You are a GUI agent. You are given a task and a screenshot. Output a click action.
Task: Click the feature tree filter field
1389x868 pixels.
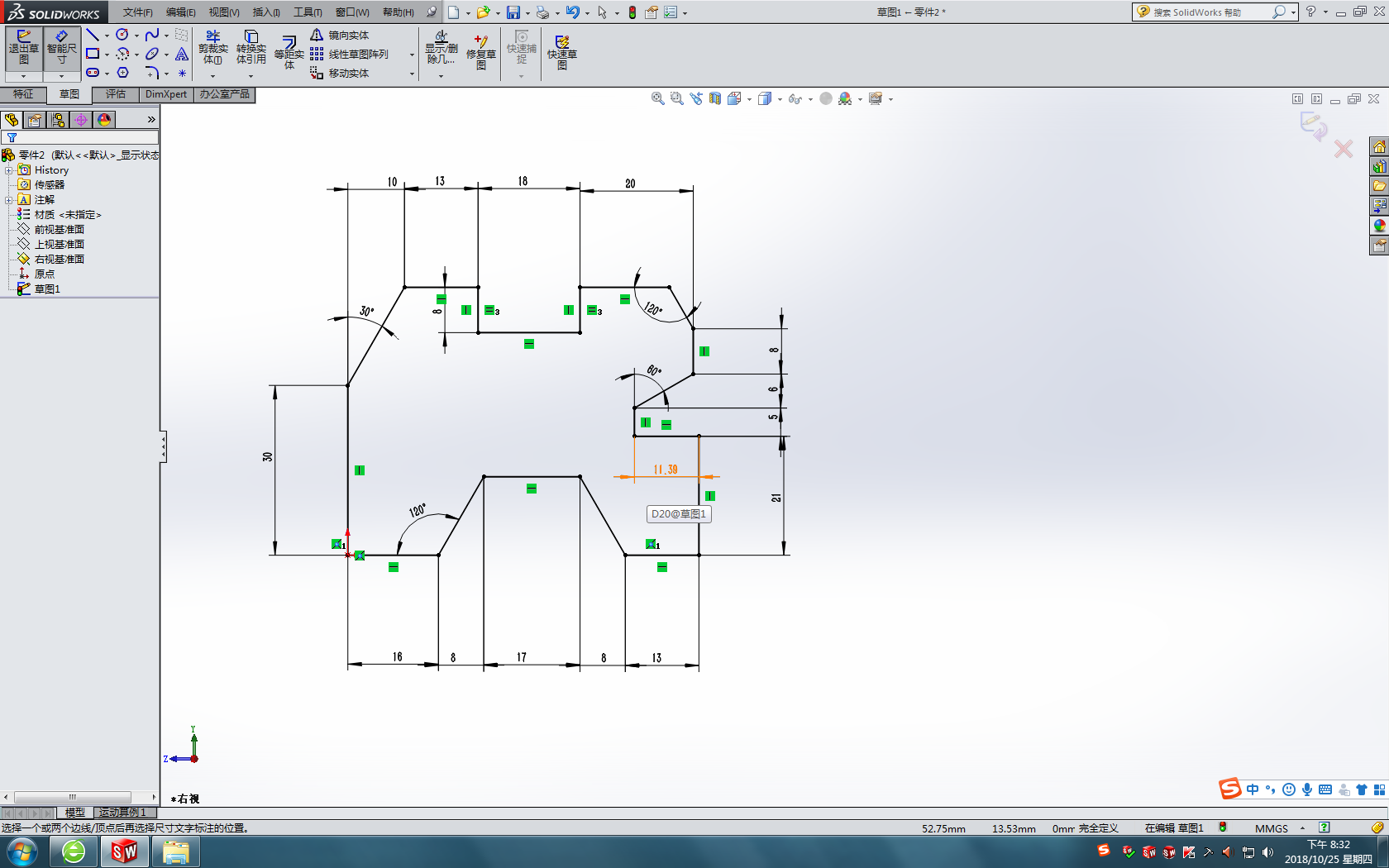click(x=79, y=138)
